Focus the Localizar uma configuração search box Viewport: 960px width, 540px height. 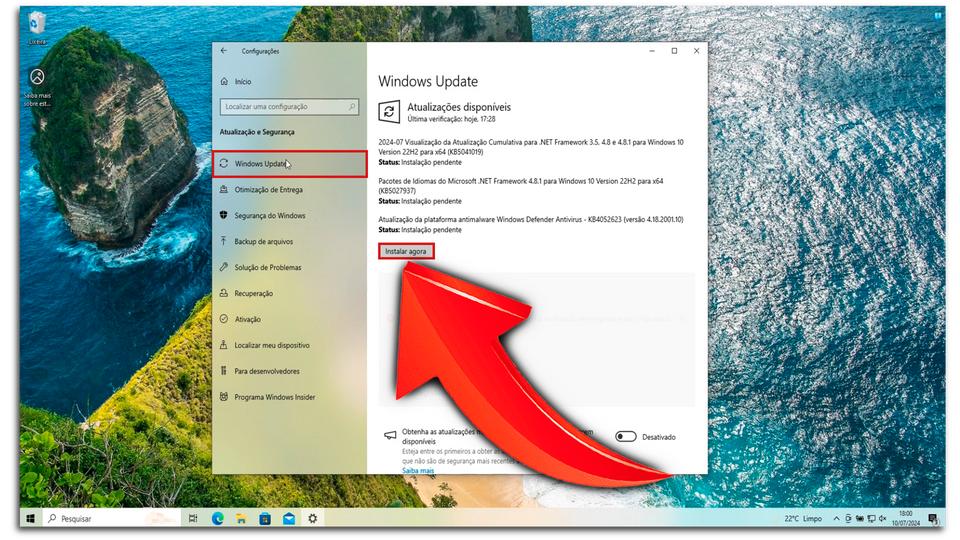coord(289,107)
